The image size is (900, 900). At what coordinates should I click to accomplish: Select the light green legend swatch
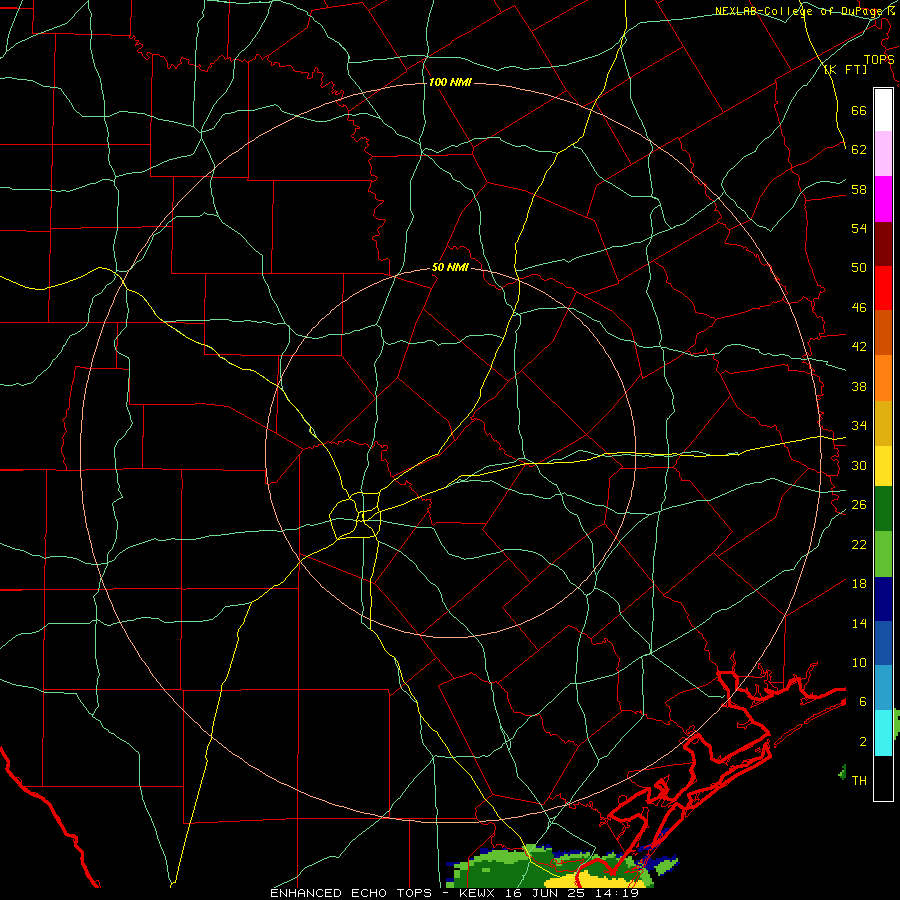point(883,554)
